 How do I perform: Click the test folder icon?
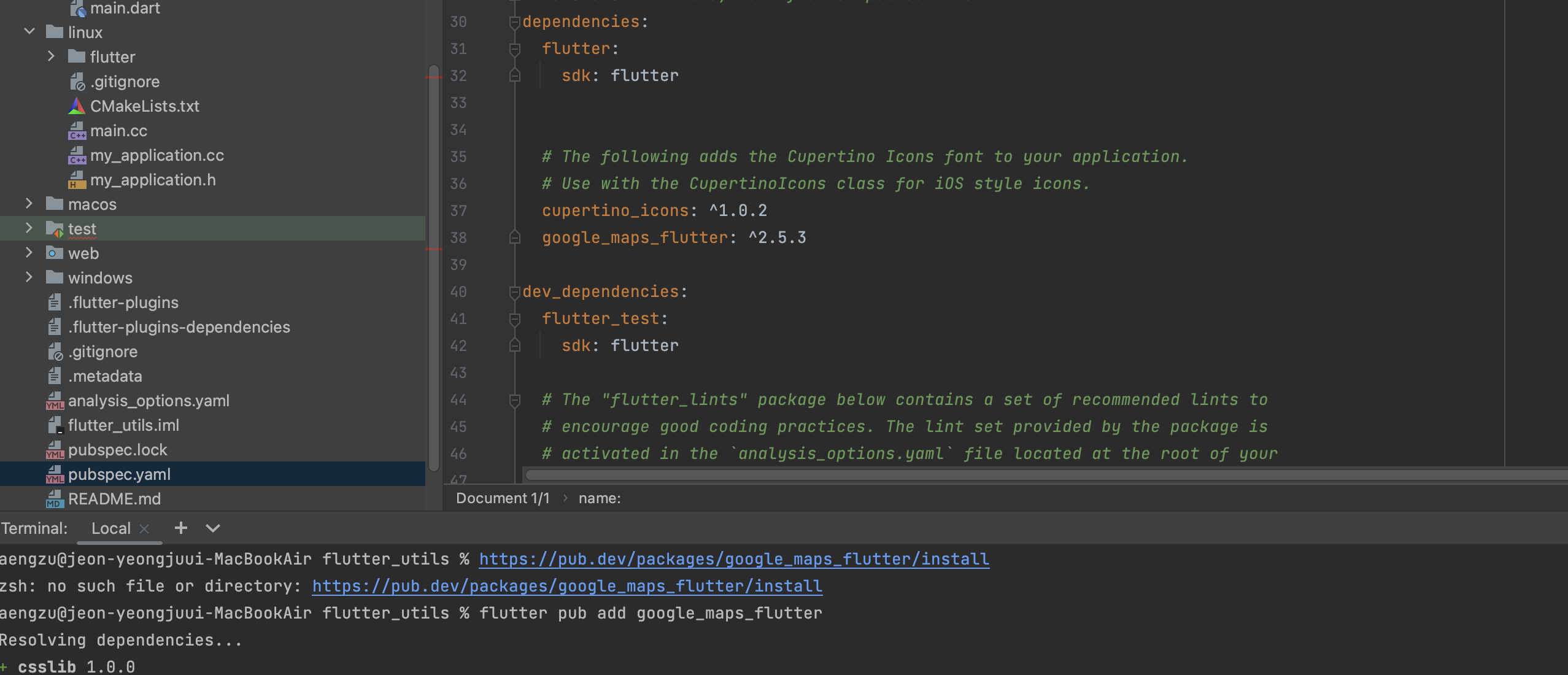55,229
